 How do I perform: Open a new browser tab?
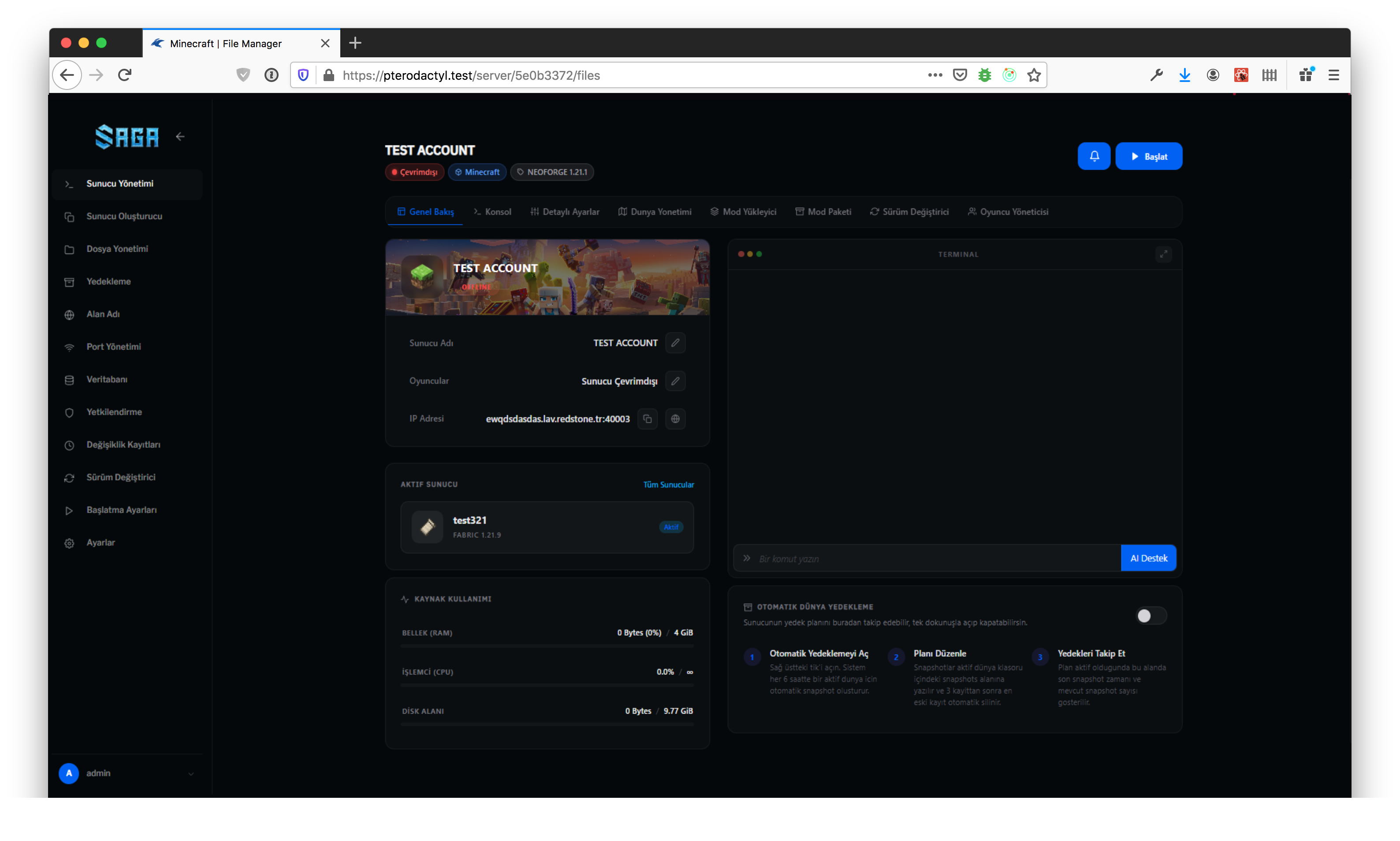point(355,42)
